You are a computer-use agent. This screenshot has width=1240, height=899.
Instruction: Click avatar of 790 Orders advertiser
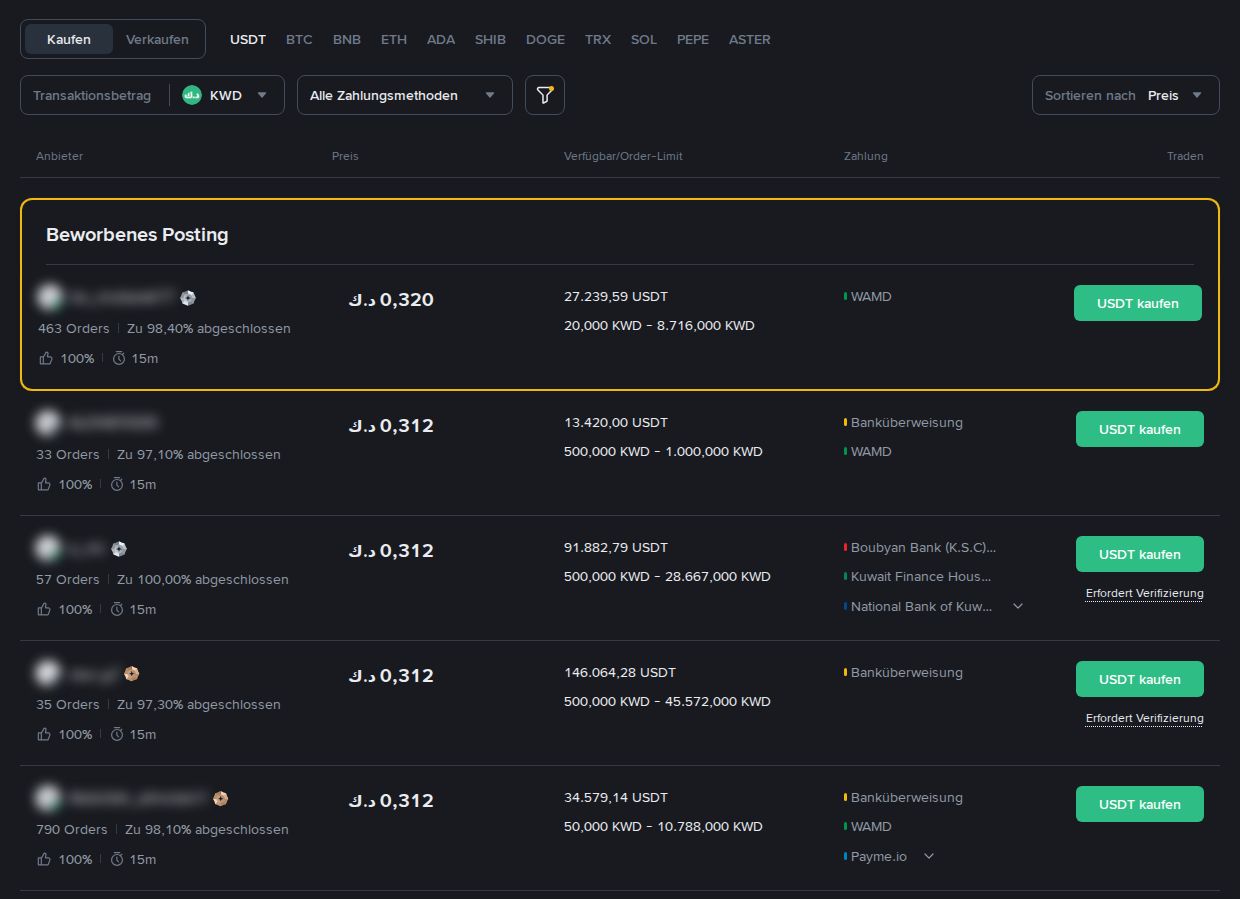click(x=46, y=798)
